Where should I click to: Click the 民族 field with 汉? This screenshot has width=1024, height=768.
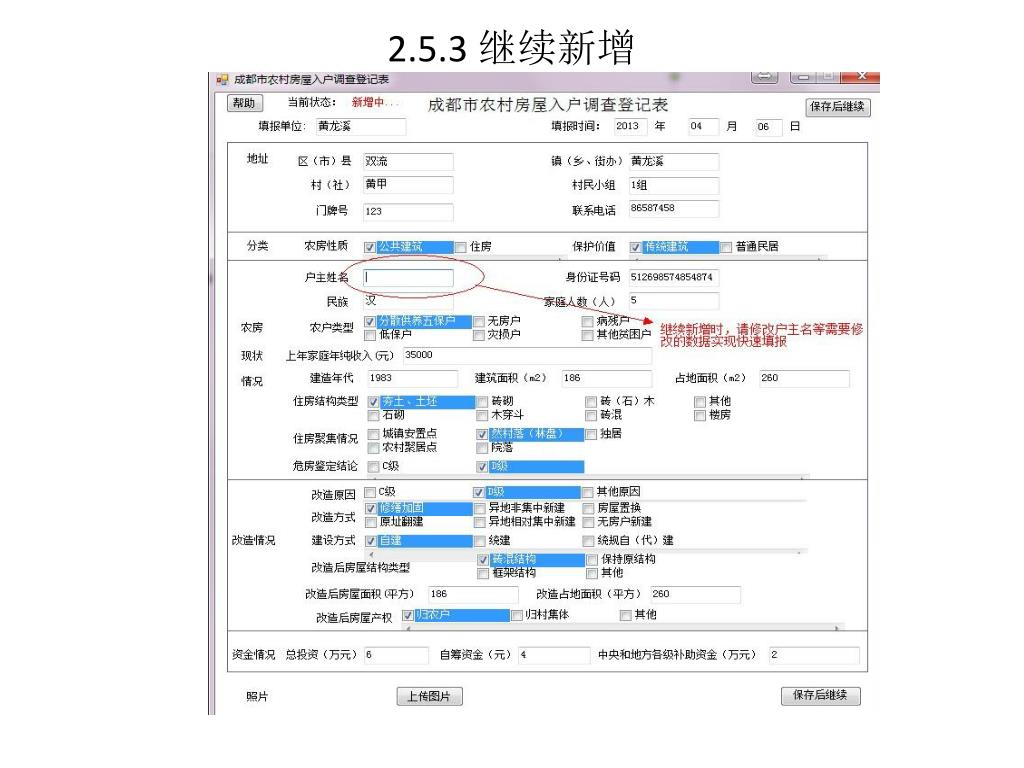click(408, 301)
